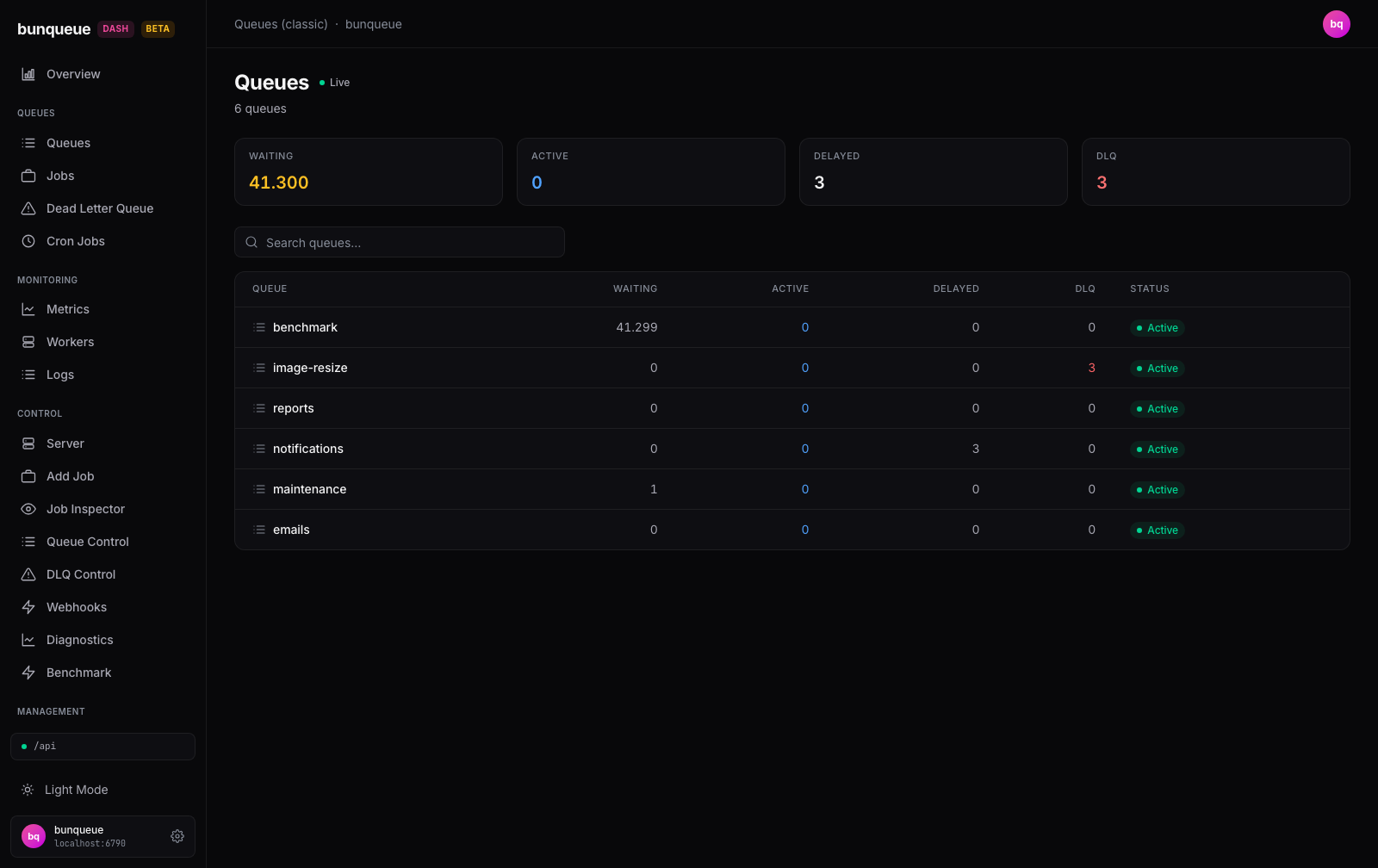Screen dimensions: 1378x868
Task: Click the STATUS column header
Action: 1150,288
